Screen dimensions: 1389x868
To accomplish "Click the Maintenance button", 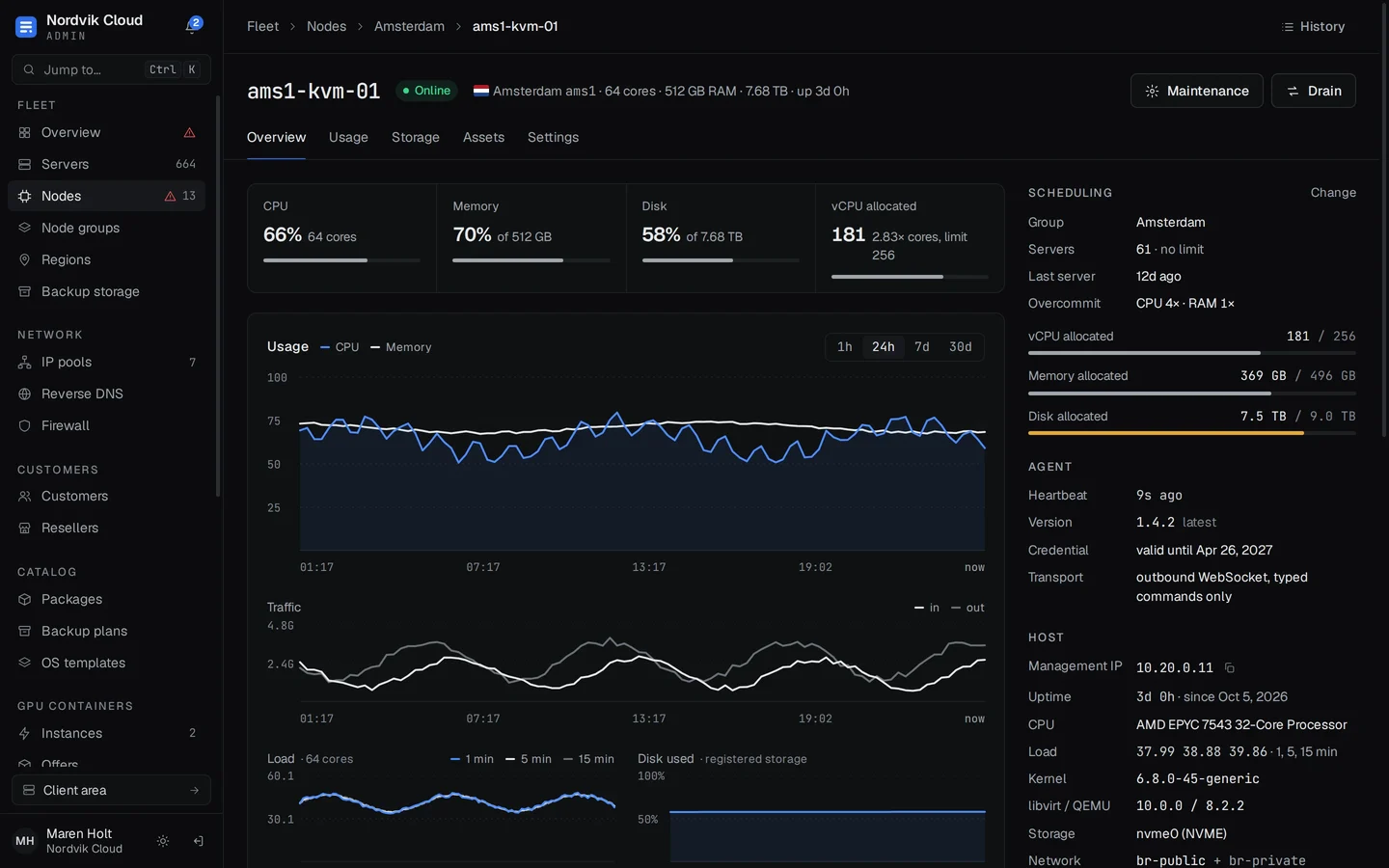I will pos(1196,91).
